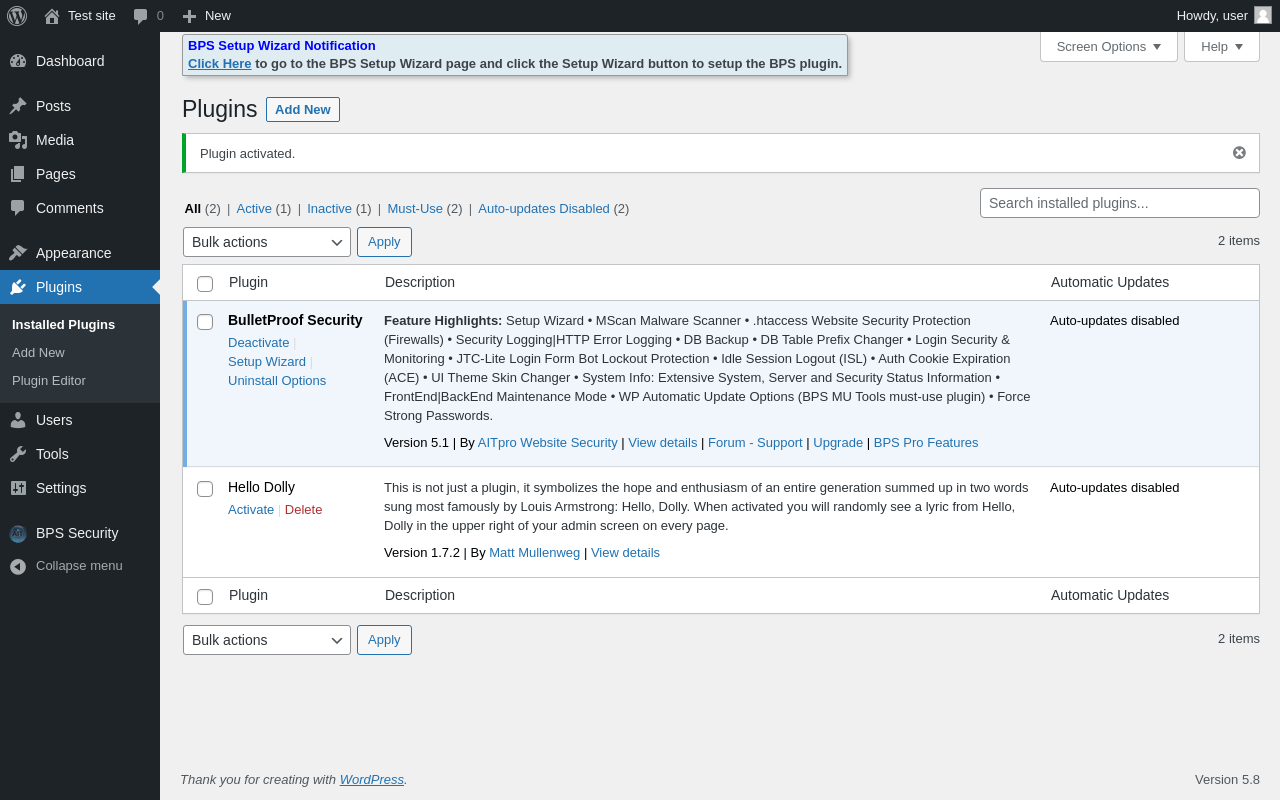Tick the Hello Dolly plugin checkbox

pyautogui.click(x=205, y=489)
